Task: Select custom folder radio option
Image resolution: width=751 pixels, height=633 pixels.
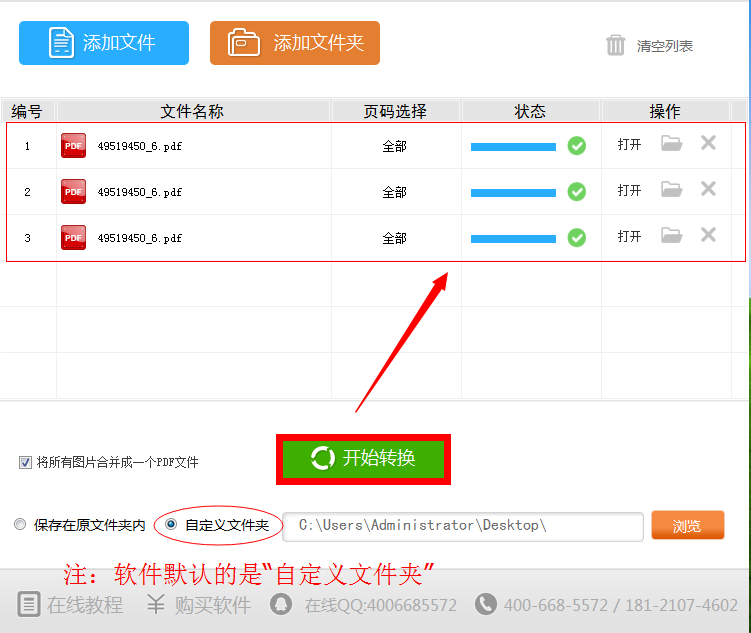Action: click(171, 525)
